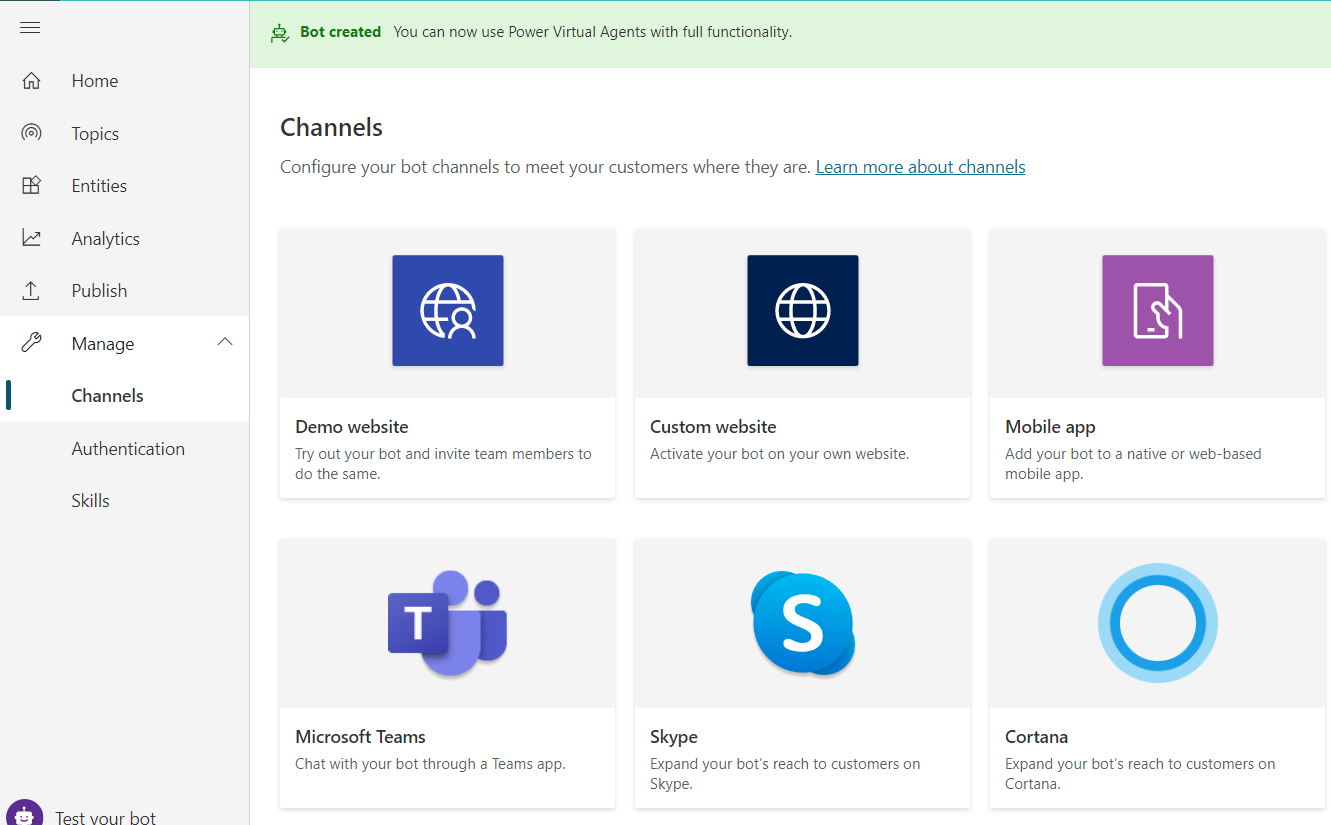
Task: Click the Demo website globe icon
Action: (x=448, y=310)
